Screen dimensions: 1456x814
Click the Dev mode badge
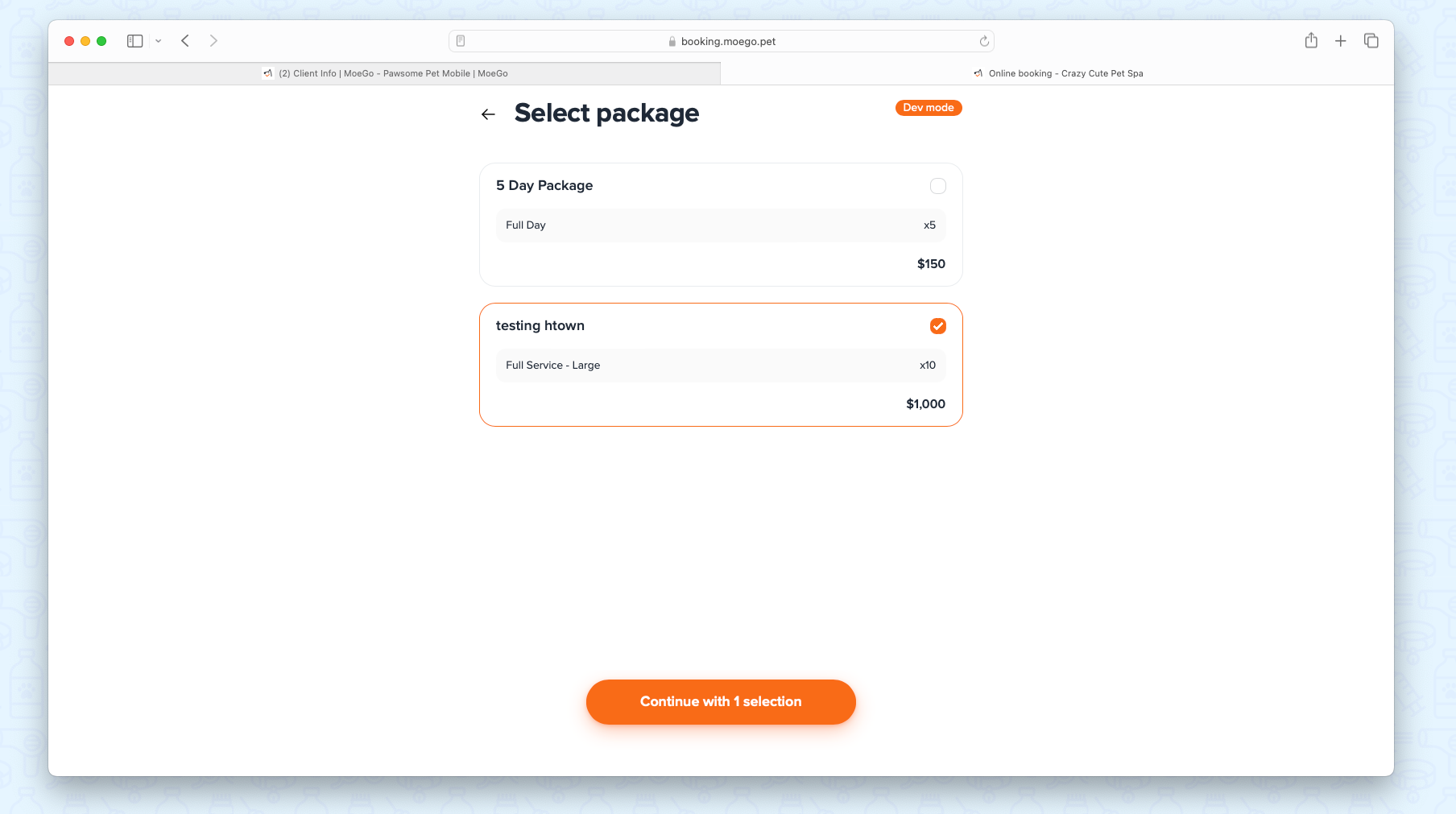929,108
